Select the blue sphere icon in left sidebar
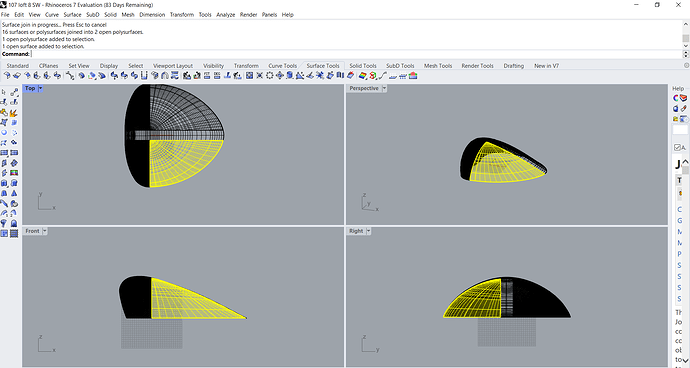690x368 pixels. (x=4, y=132)
